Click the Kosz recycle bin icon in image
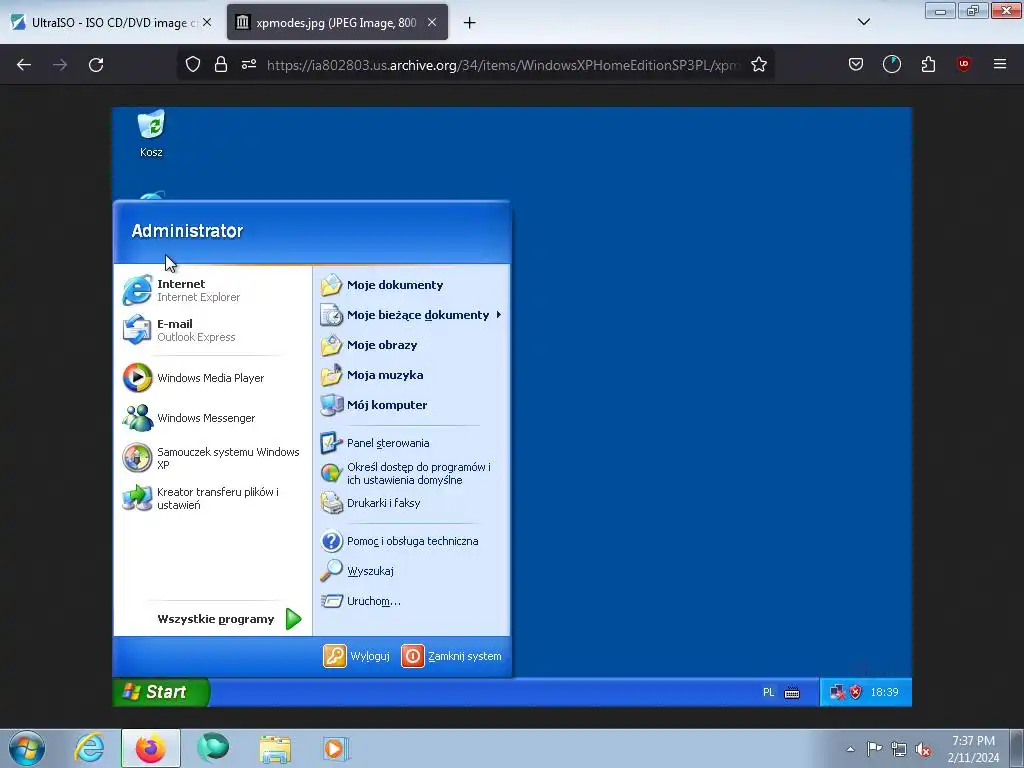1024x768 pixels. tap(151, 133)
